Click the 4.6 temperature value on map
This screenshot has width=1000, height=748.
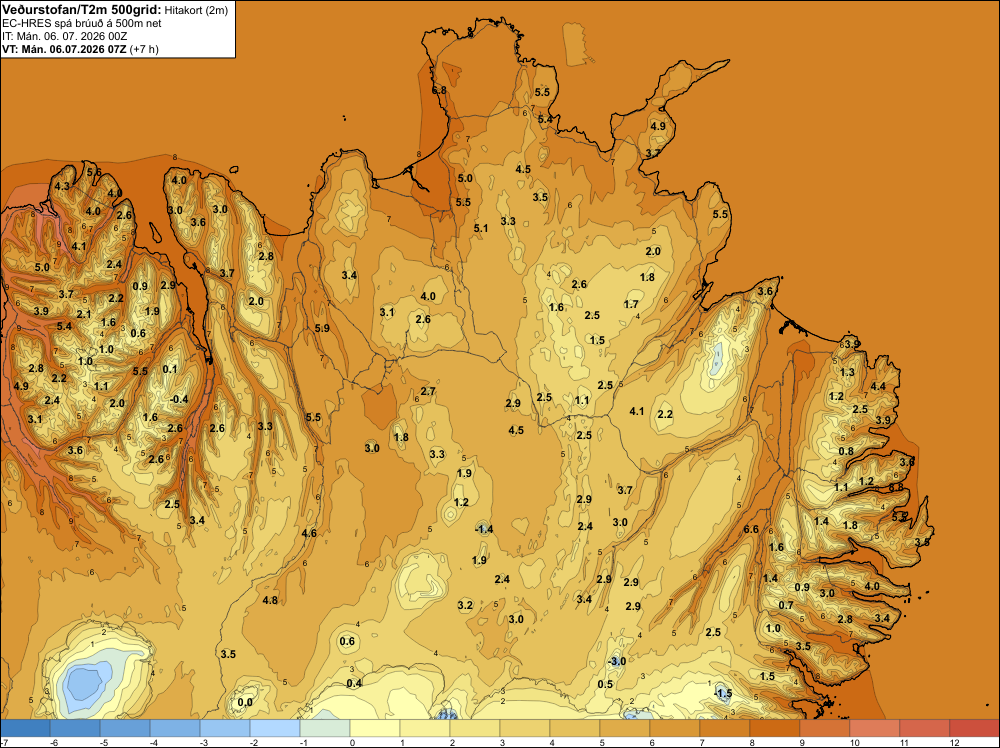[x=309, y=533]
